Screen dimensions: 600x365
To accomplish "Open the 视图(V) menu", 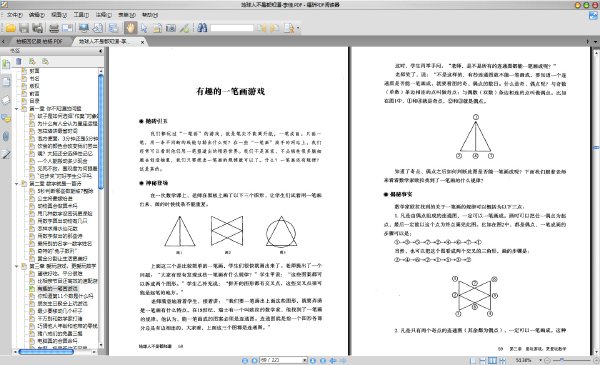I will [x=59, y=15].
